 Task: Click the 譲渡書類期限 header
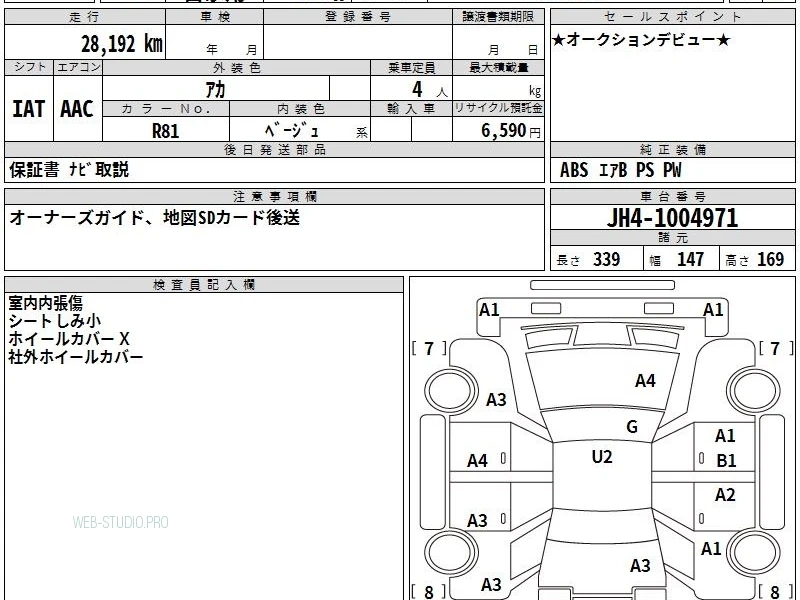498,17
